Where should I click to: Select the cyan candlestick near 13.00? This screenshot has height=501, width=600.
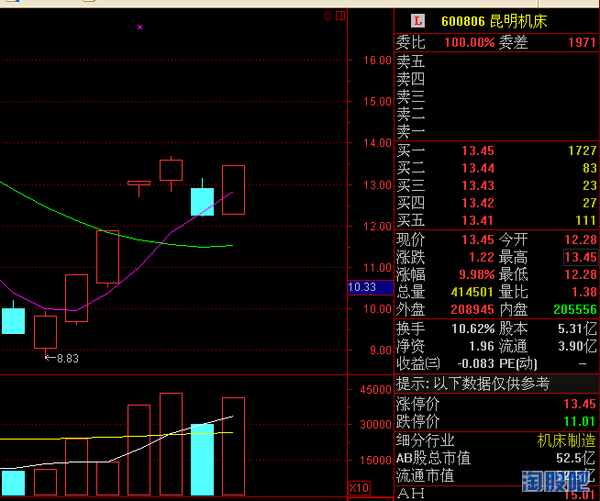click(x=202, y=201)
